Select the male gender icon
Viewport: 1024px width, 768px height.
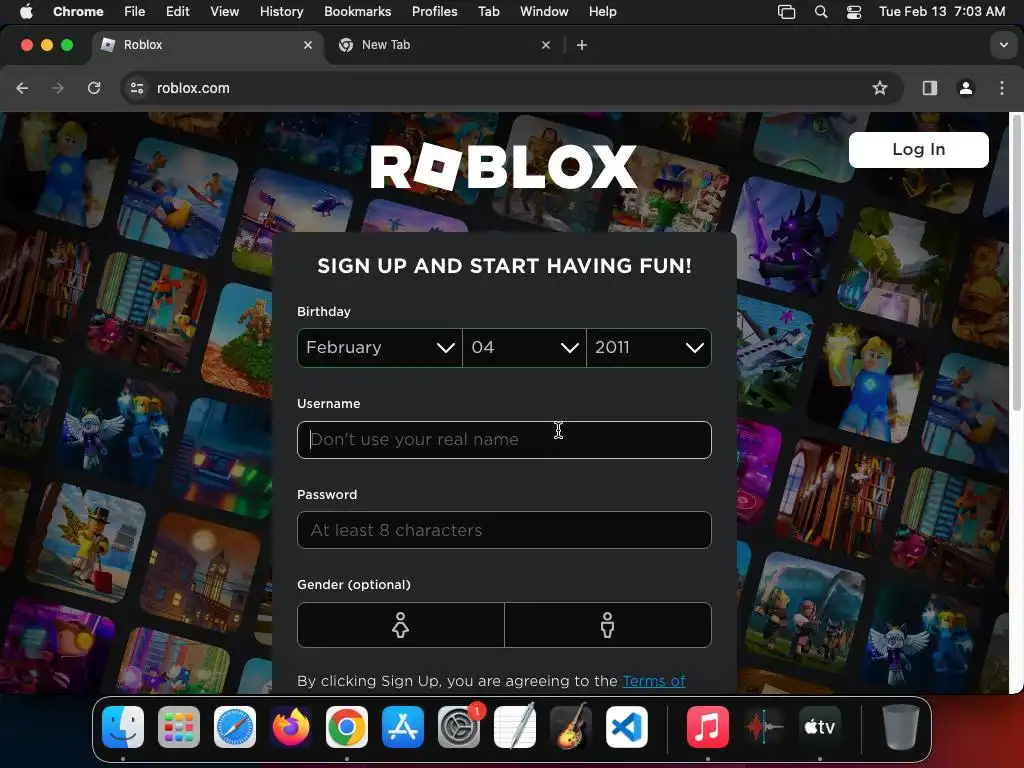point(607,625)
